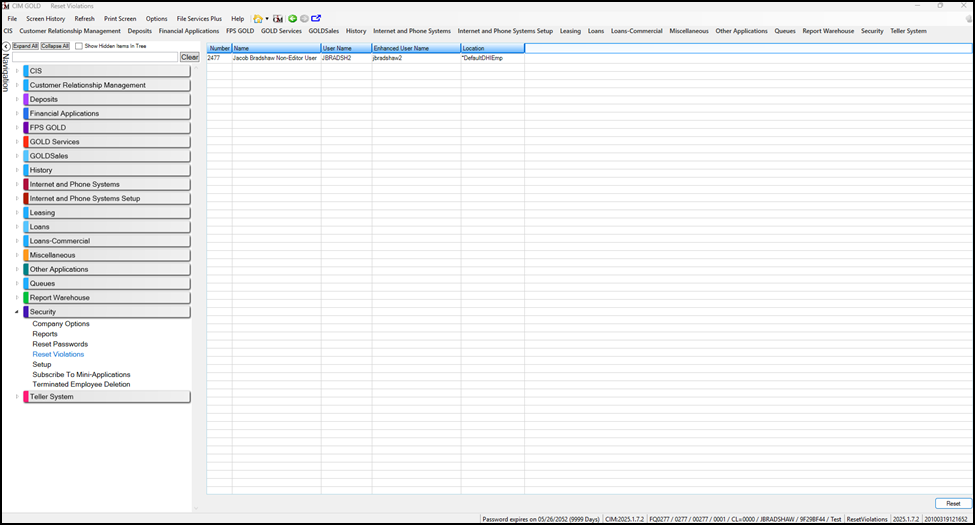The image size is (975, 525).
Task: Expand the Deposits node arrow in the tree
Action: [x=17, y=99]
